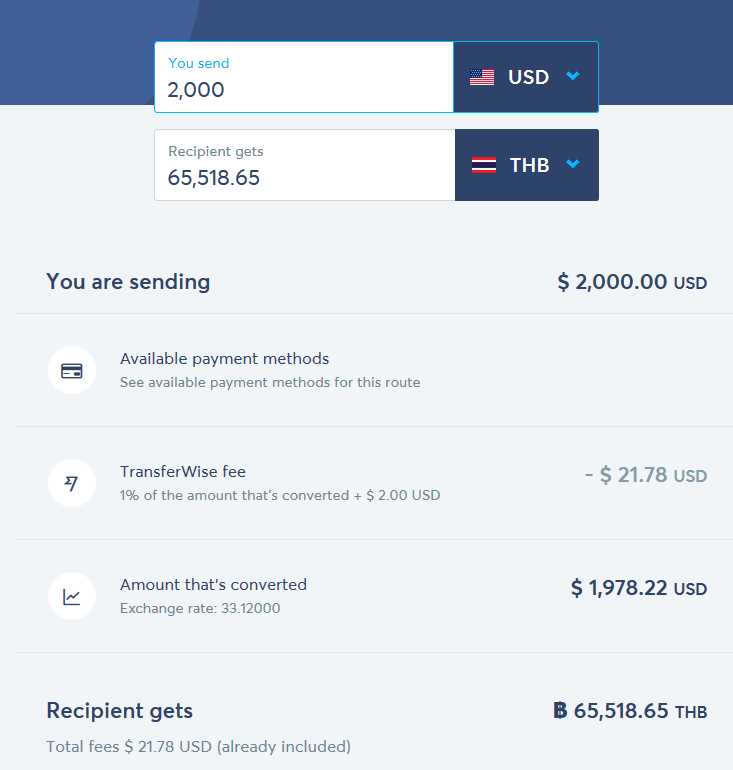Click the credit card payment methods icon
Viewport: 733px width, 770px height.
point(72,371)
